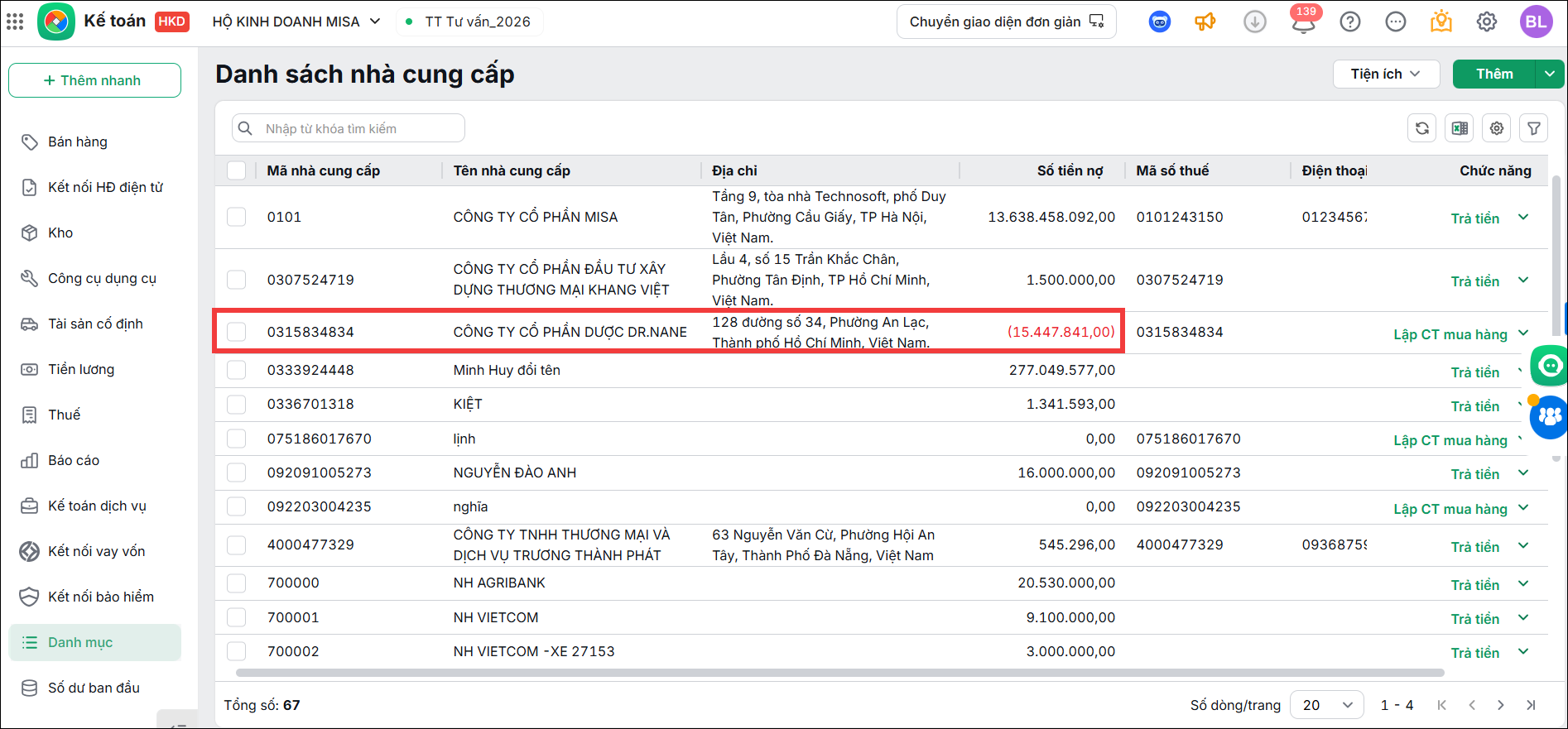Tick the checkbox for Minh Huy đổi tên
Image resolution: width=1568 pixels, height=729 pixels.
(237, 370)
